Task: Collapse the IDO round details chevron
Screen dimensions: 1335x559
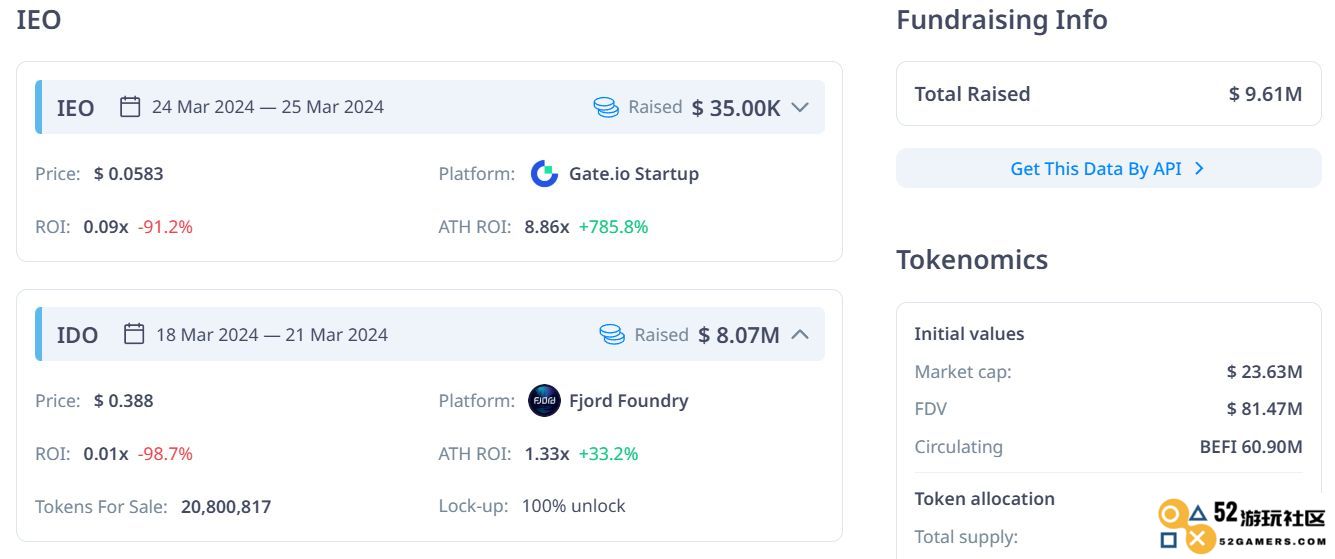Action: (x=799, y=334)
